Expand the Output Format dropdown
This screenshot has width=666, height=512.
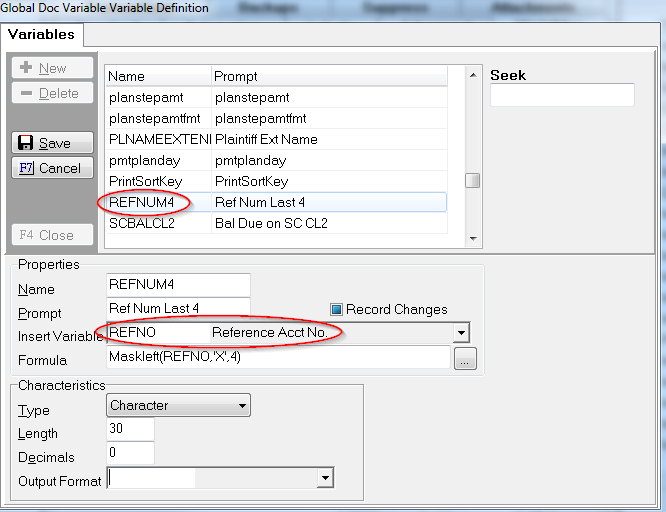(x=324, y=480)
